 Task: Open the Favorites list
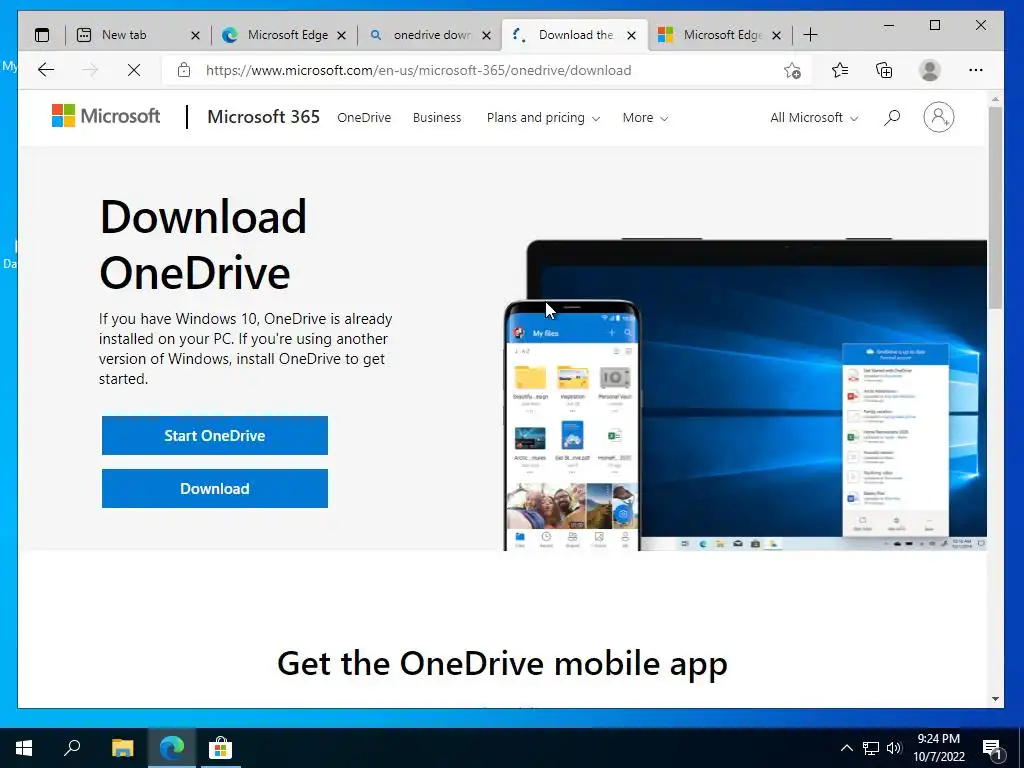coord(840,70)
